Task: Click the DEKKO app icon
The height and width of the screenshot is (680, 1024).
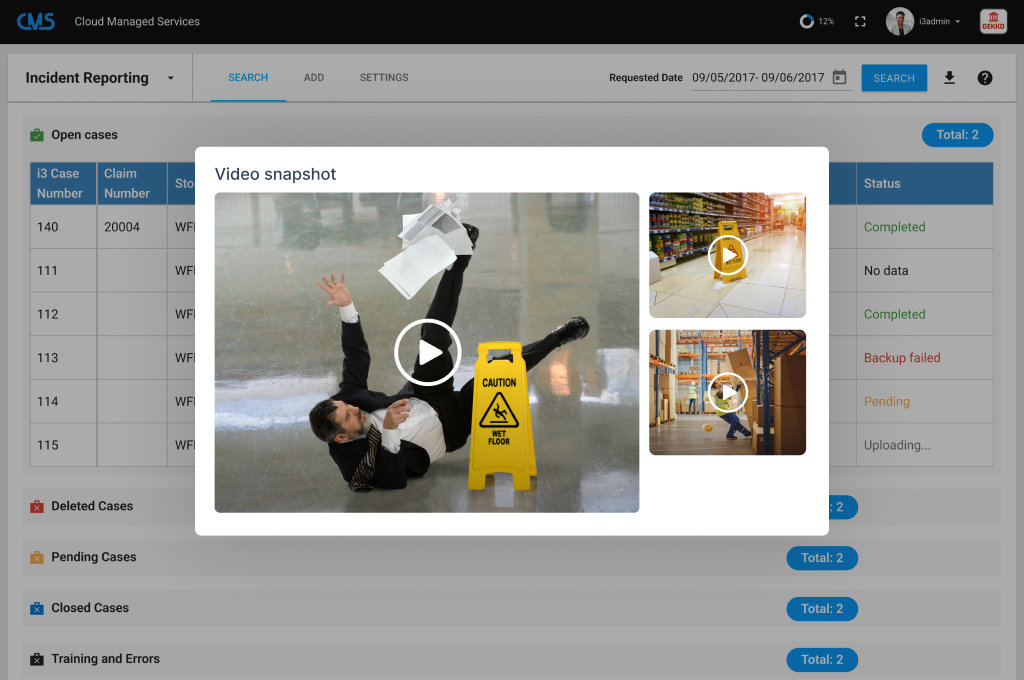Action: pyautogui.click(x=992, y=20)
